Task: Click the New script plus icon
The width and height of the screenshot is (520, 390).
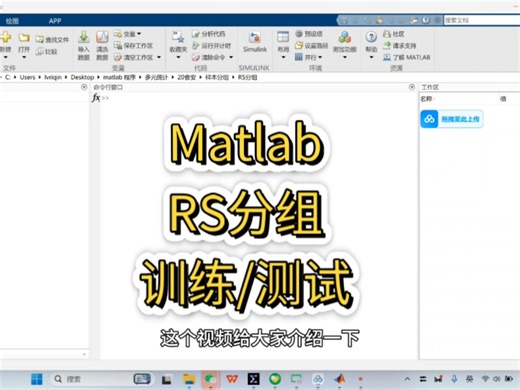Action: click(5, 37)
